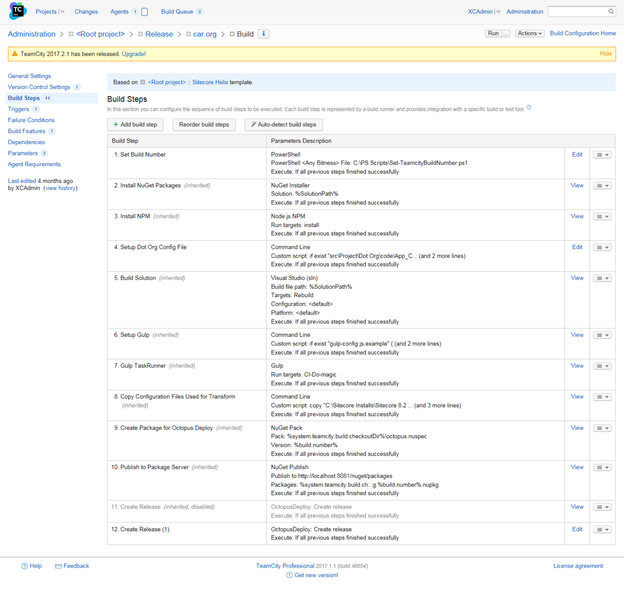Open step menu for Gulp TaskRunner
Viewport: 624px width, 597px height.
coord(602,366)
